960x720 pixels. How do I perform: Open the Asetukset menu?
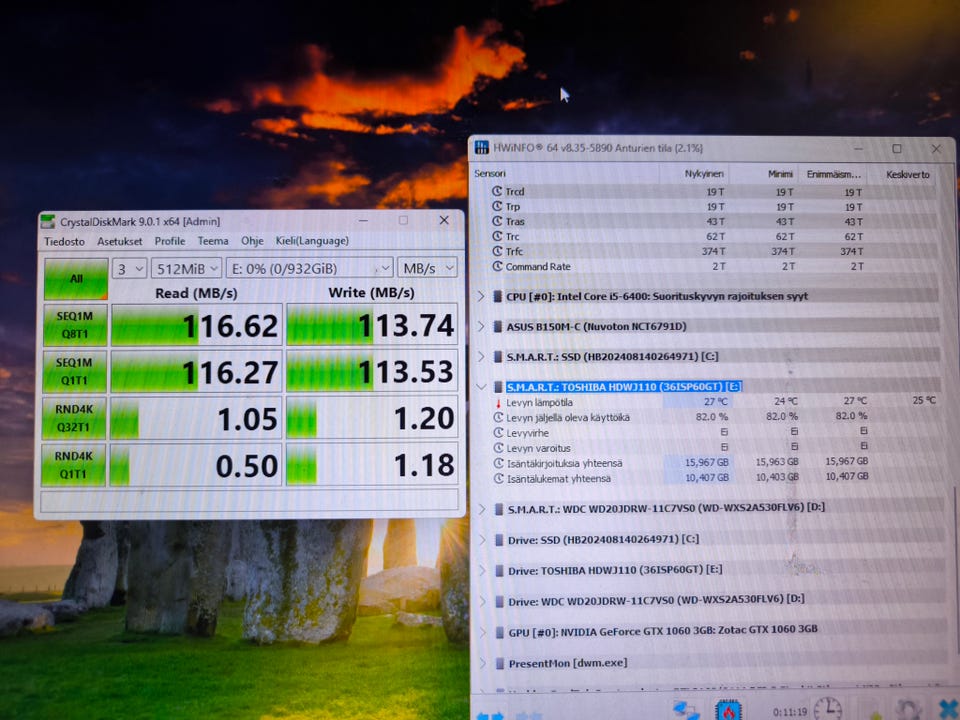coord(119,241)
